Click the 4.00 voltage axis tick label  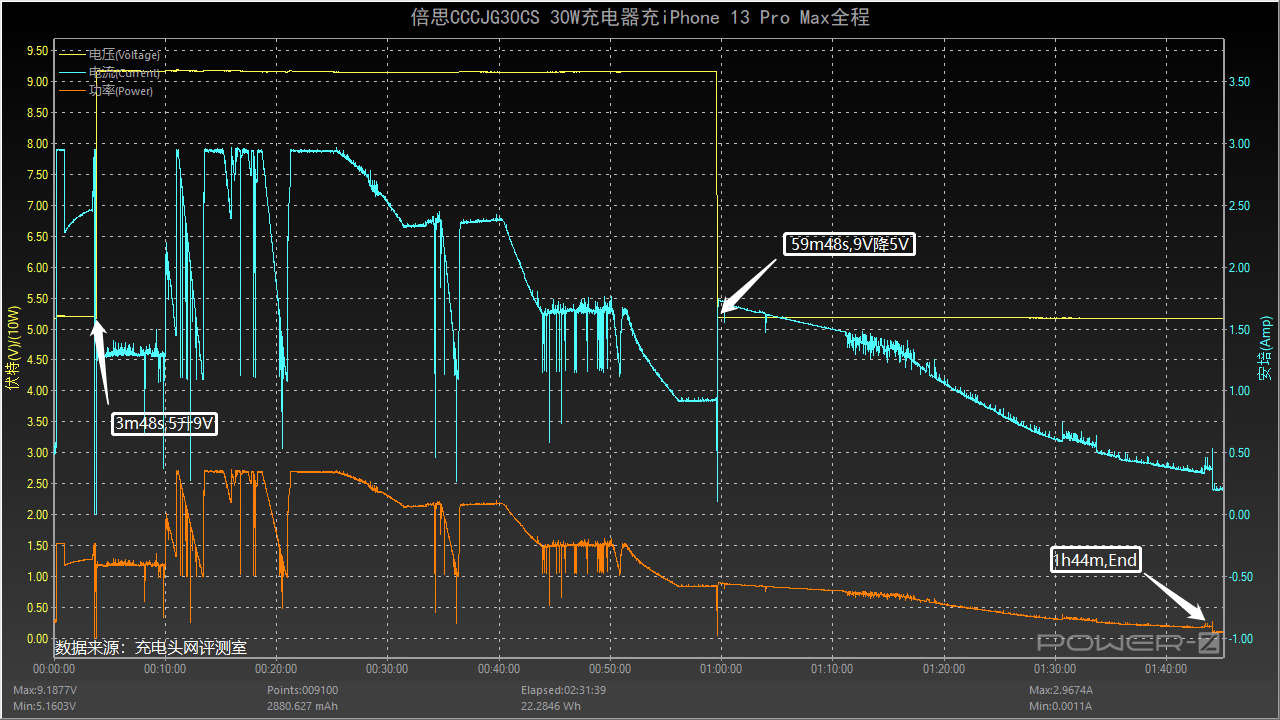pos(37,391)
